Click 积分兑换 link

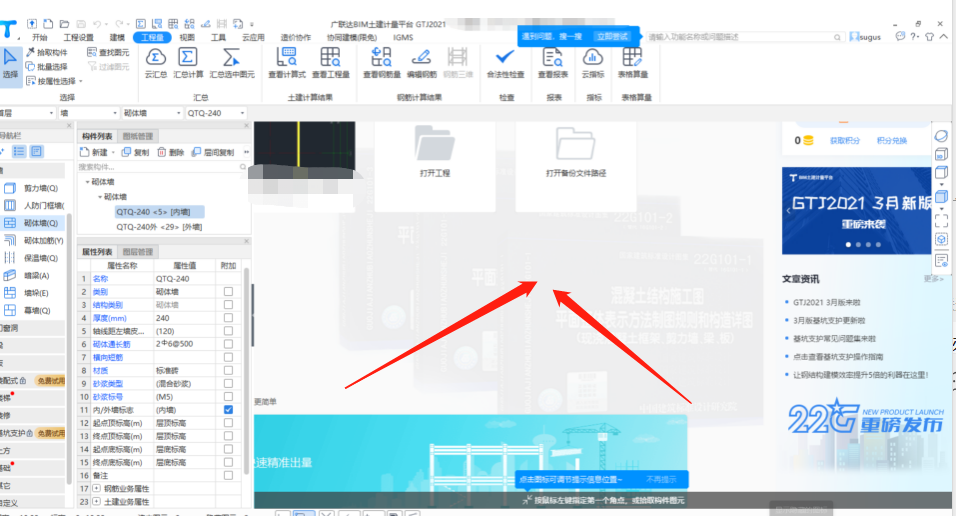[891, 140]
